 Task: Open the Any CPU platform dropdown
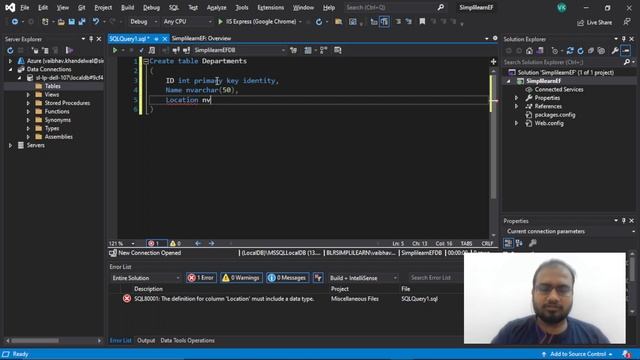point(187,22)
